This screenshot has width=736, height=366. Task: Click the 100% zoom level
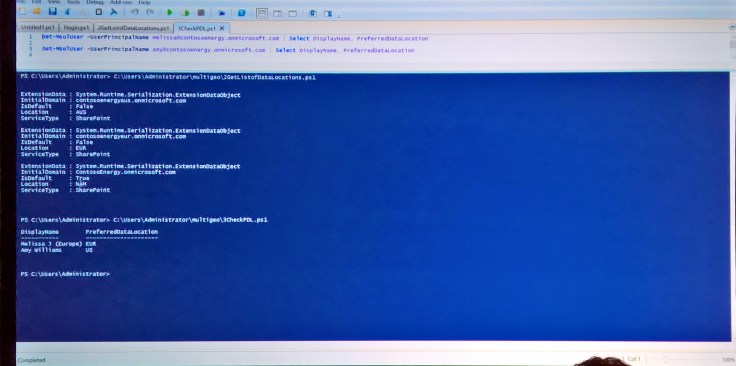coord(728,359)
